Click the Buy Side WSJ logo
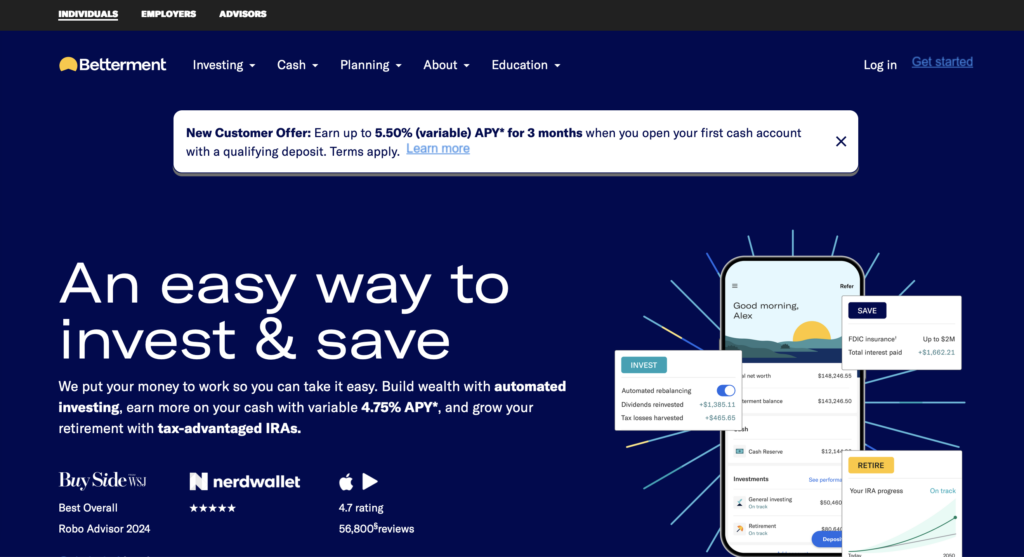 tap(103, 481)
